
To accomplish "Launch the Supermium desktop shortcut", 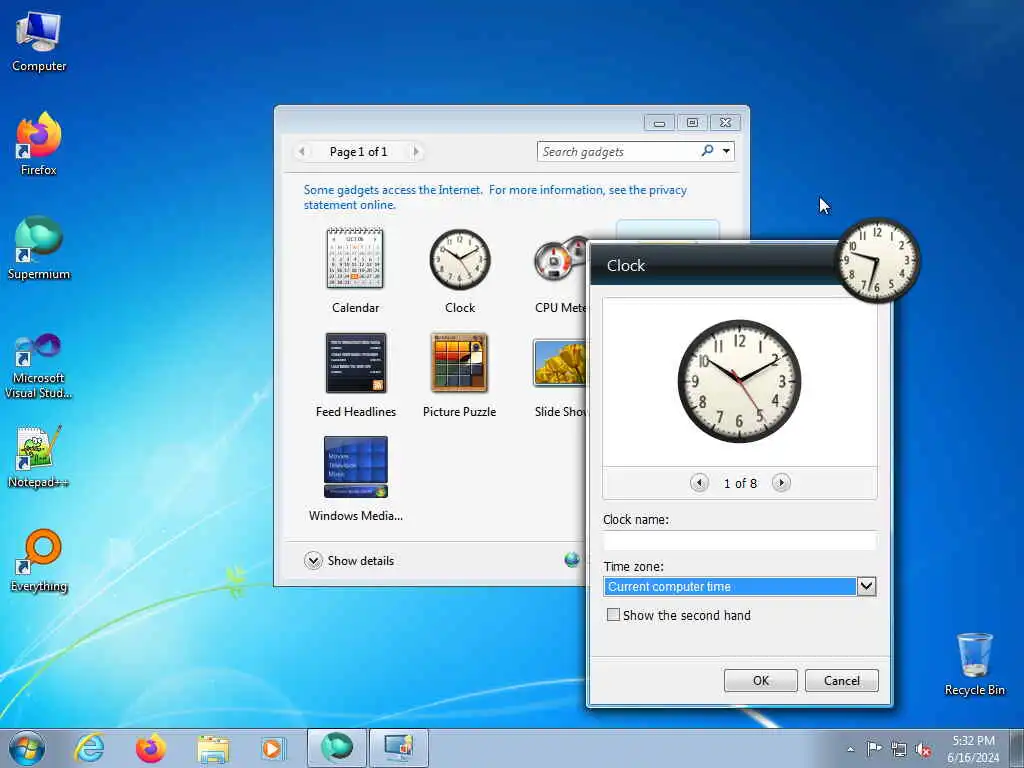I will coord(39,248).
